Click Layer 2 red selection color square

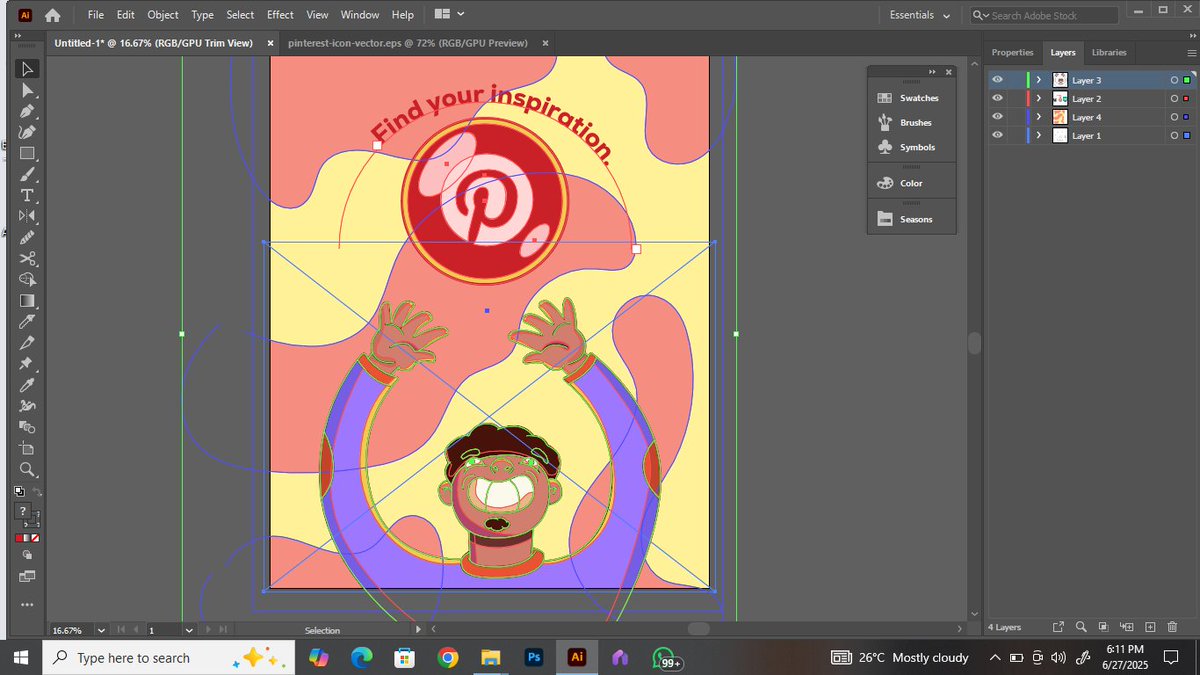coord(1187,98)
